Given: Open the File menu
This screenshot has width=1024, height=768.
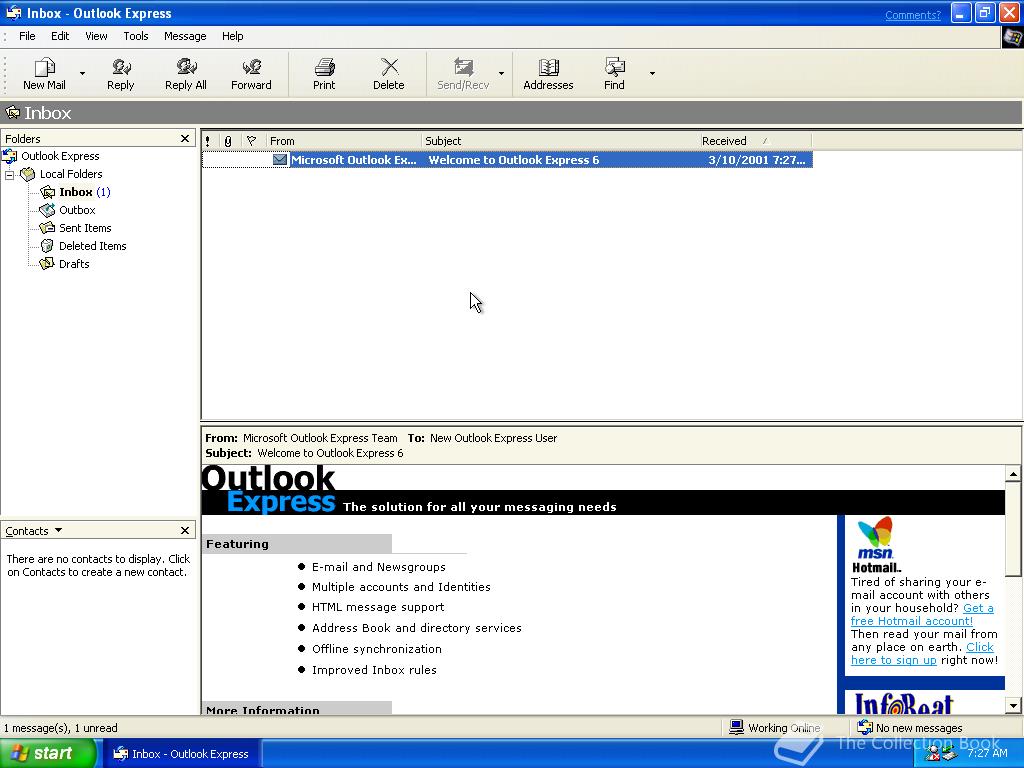Looking at the screenshot, I should tap(27, 36).
